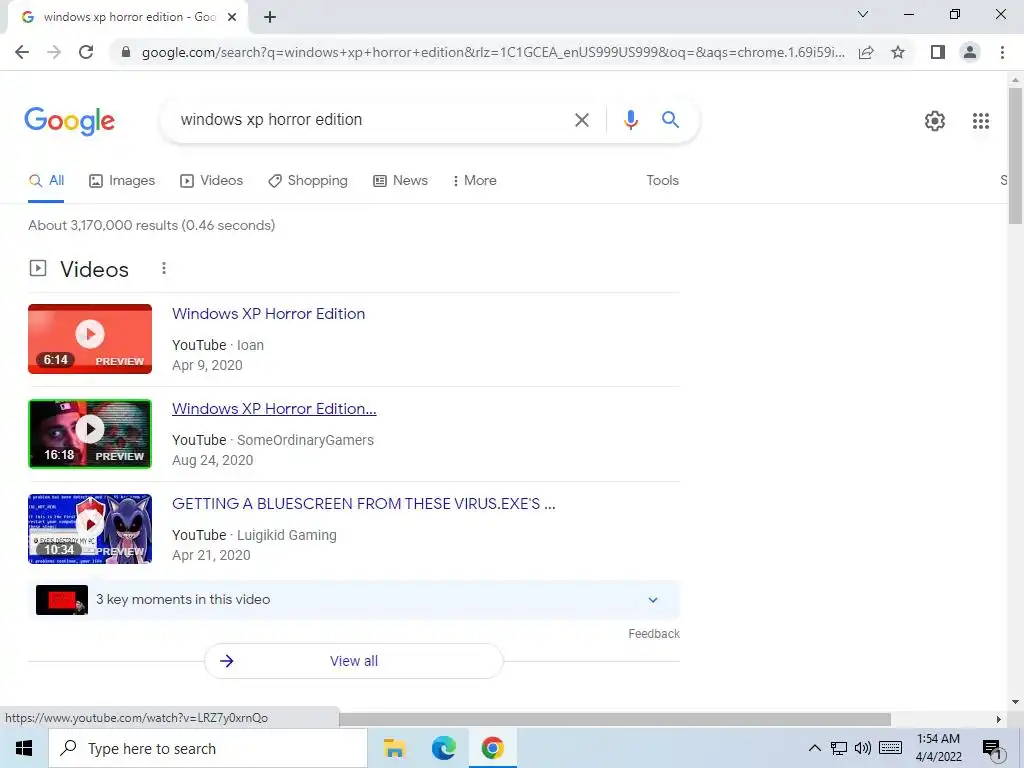Open Chrome three-dot menu
This screenshot has height=768, width=1024.
[1002, 52]
